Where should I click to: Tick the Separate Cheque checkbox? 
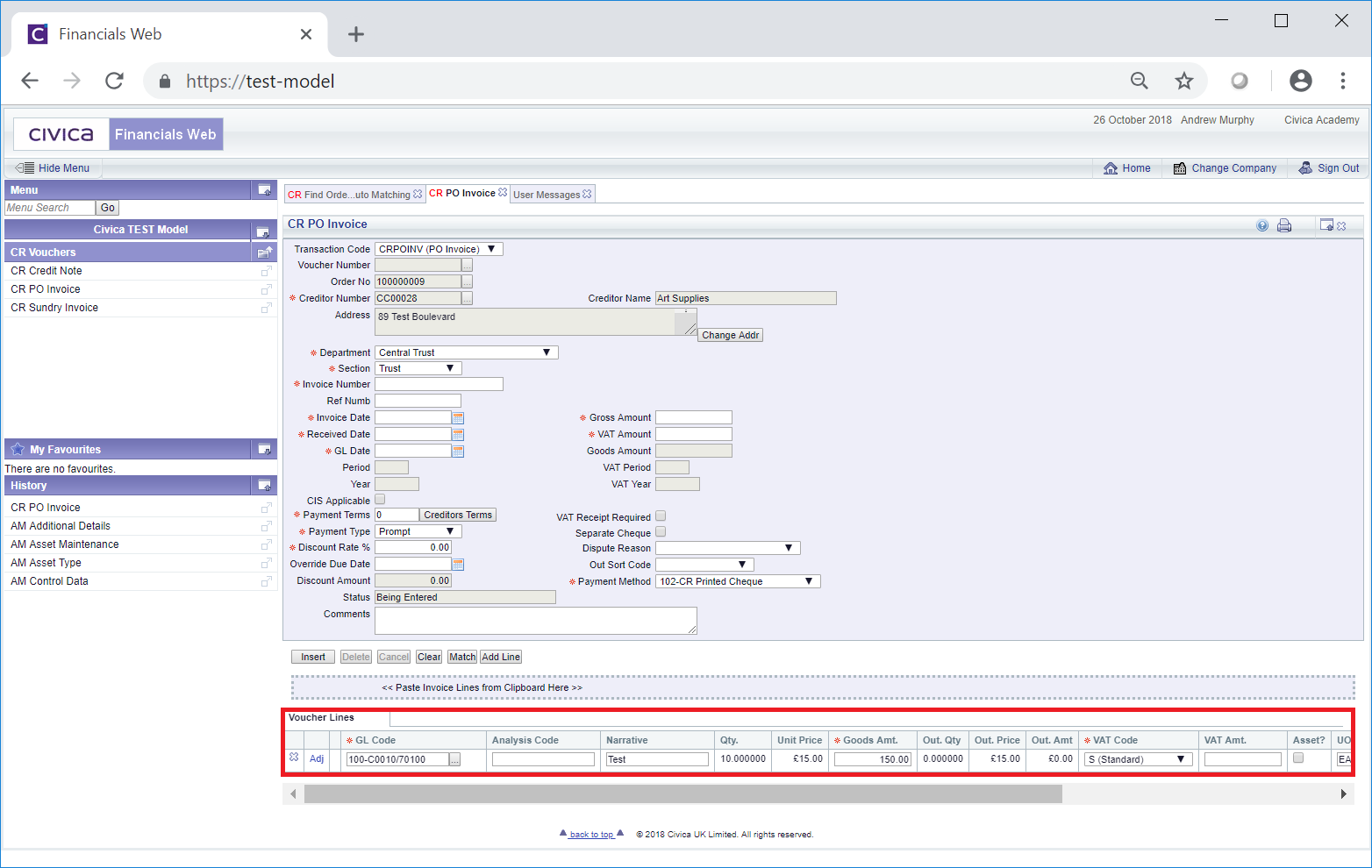point(661,532)
